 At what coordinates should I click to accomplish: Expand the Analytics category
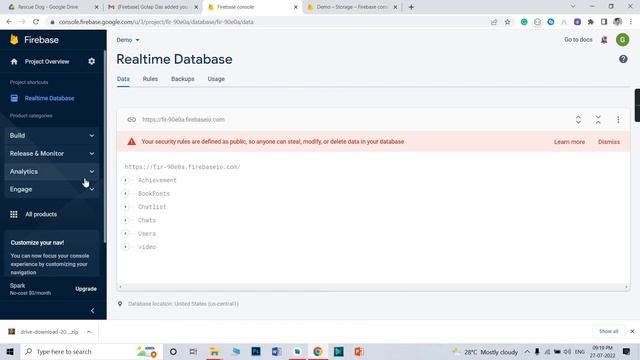pyautogui.click(x=52, y=171)
